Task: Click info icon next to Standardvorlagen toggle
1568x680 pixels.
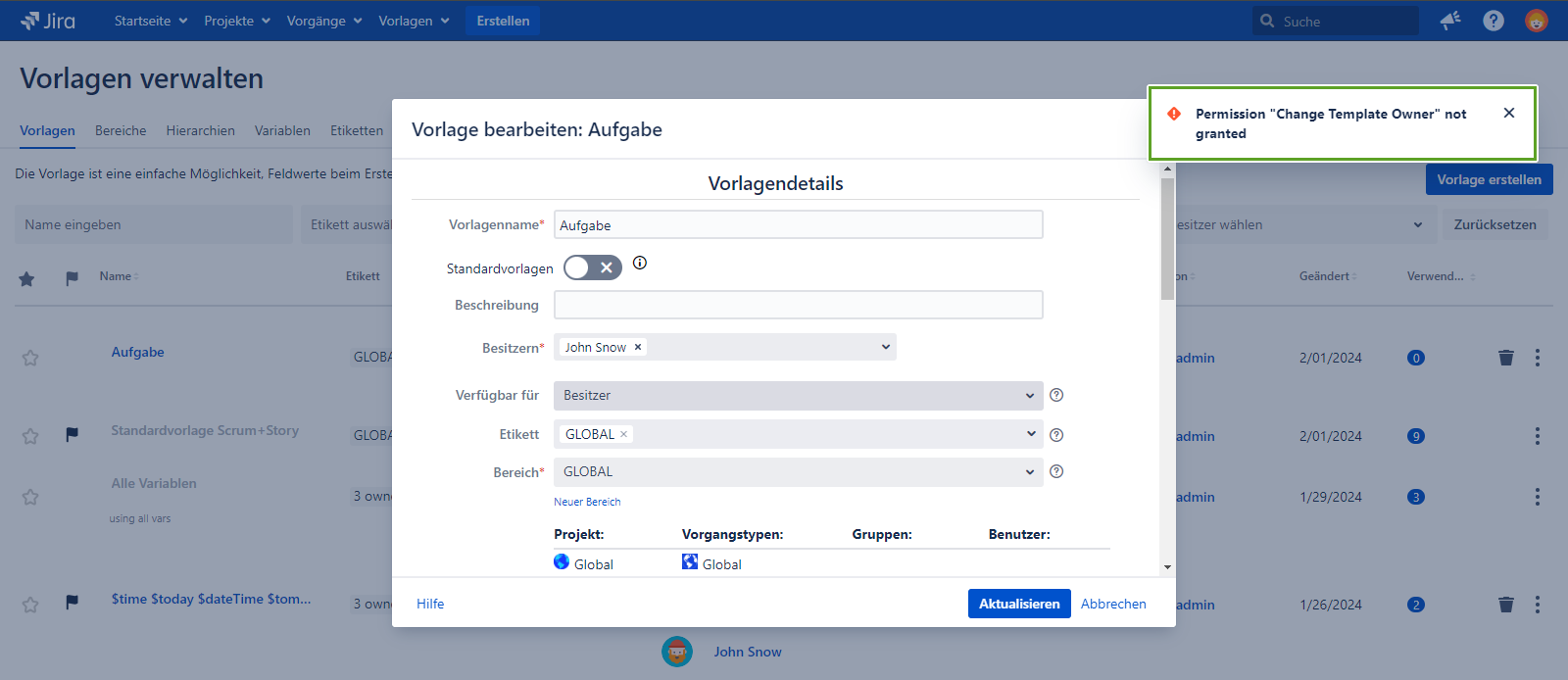Action: pos(640,263)
